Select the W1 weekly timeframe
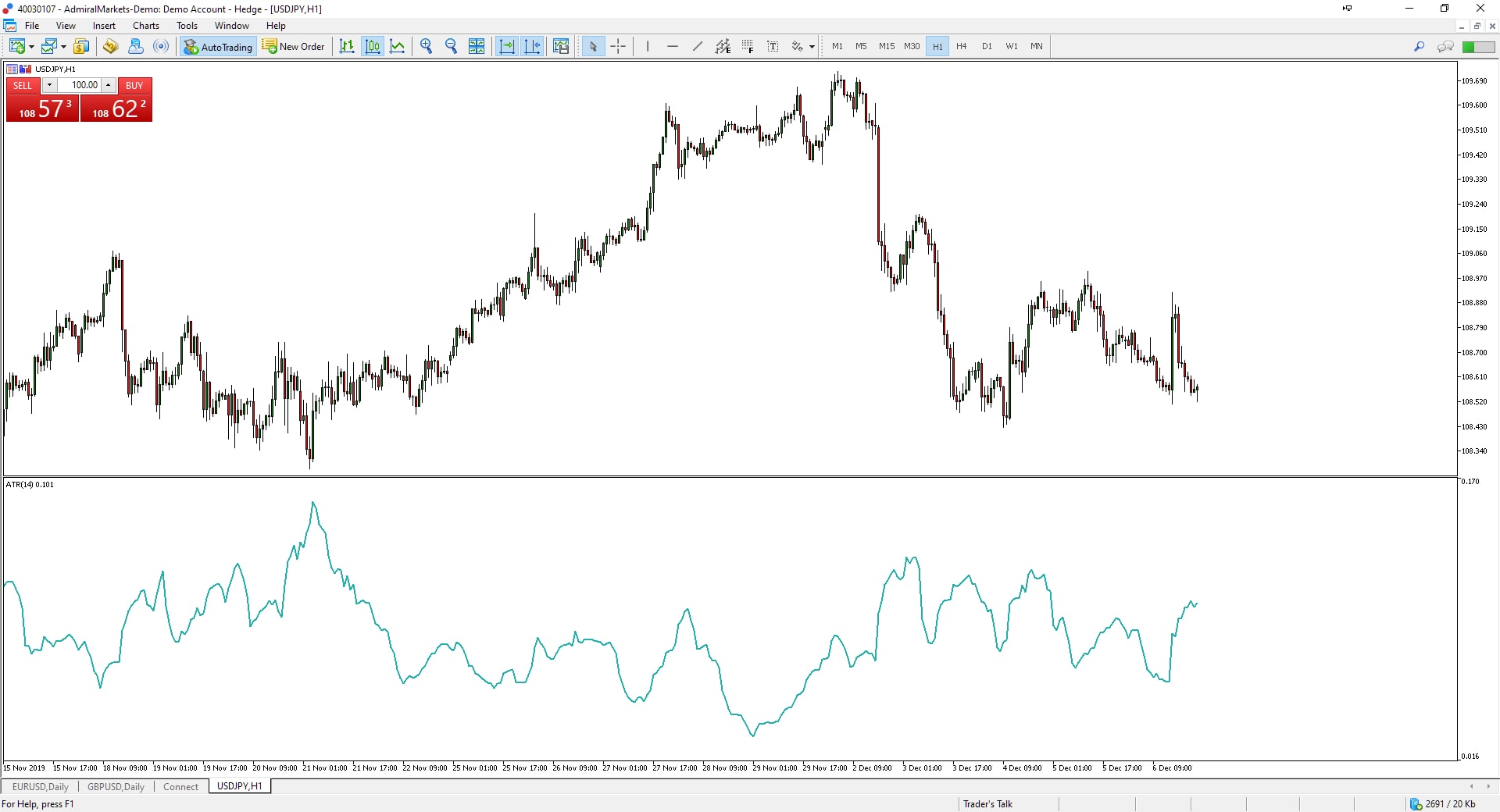The height and width of the screenshot is (812, 1500). coord(1012,47)
